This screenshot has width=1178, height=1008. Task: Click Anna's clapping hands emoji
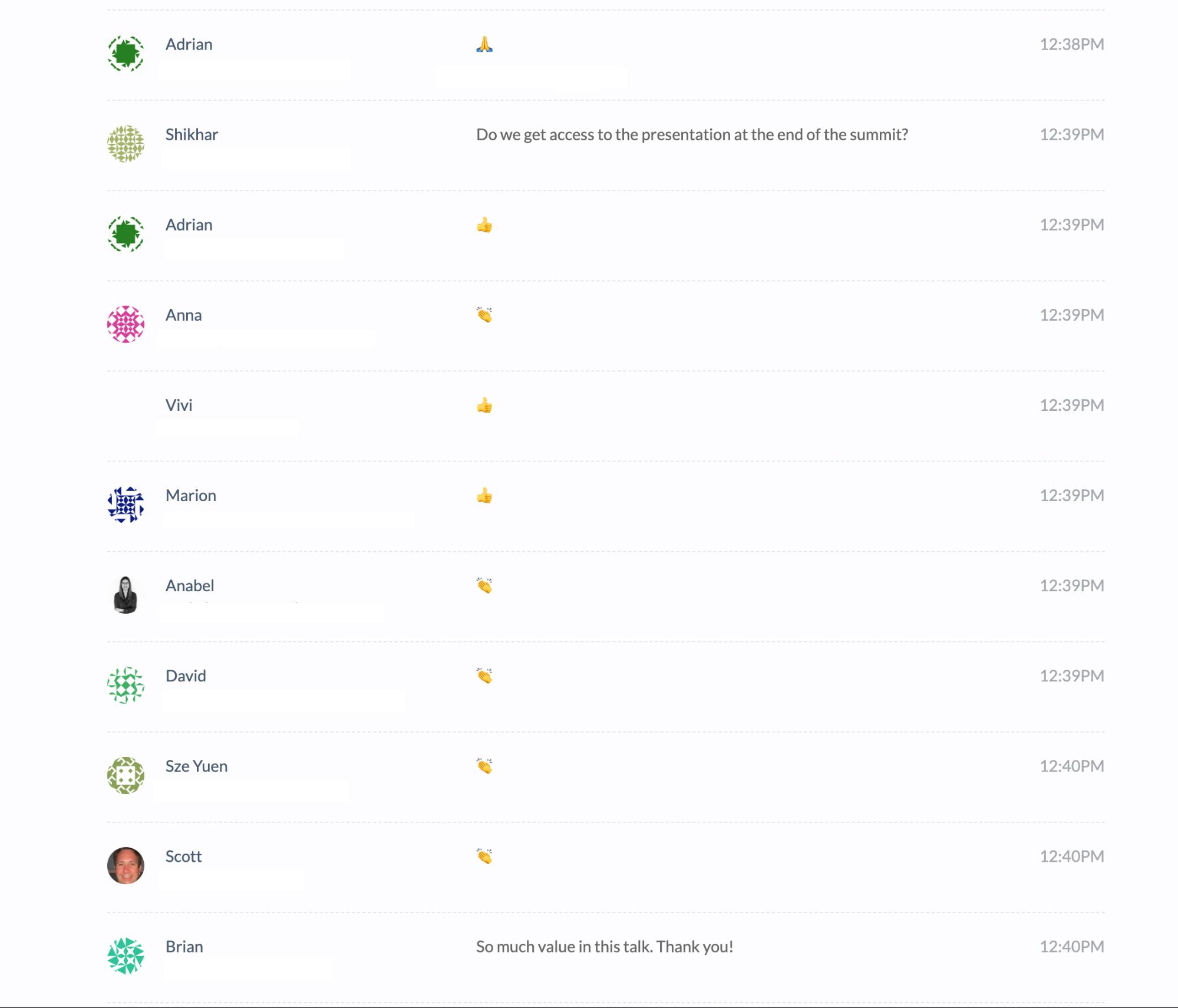[484, 315]
